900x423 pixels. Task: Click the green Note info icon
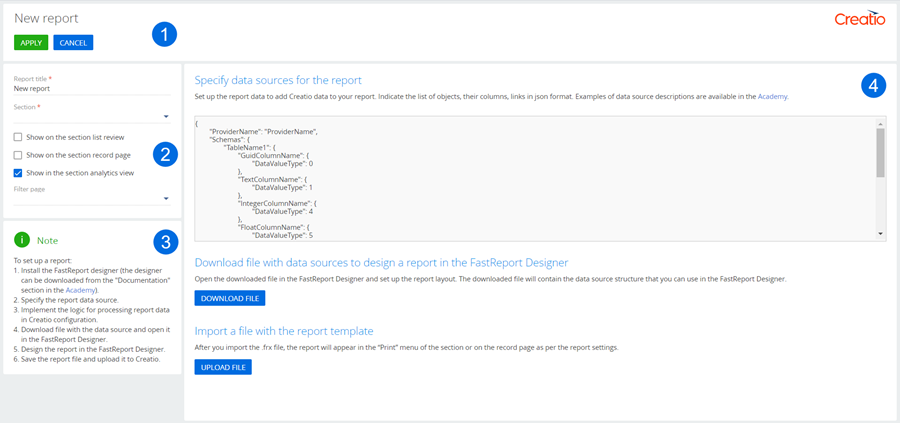pos(22,240)
